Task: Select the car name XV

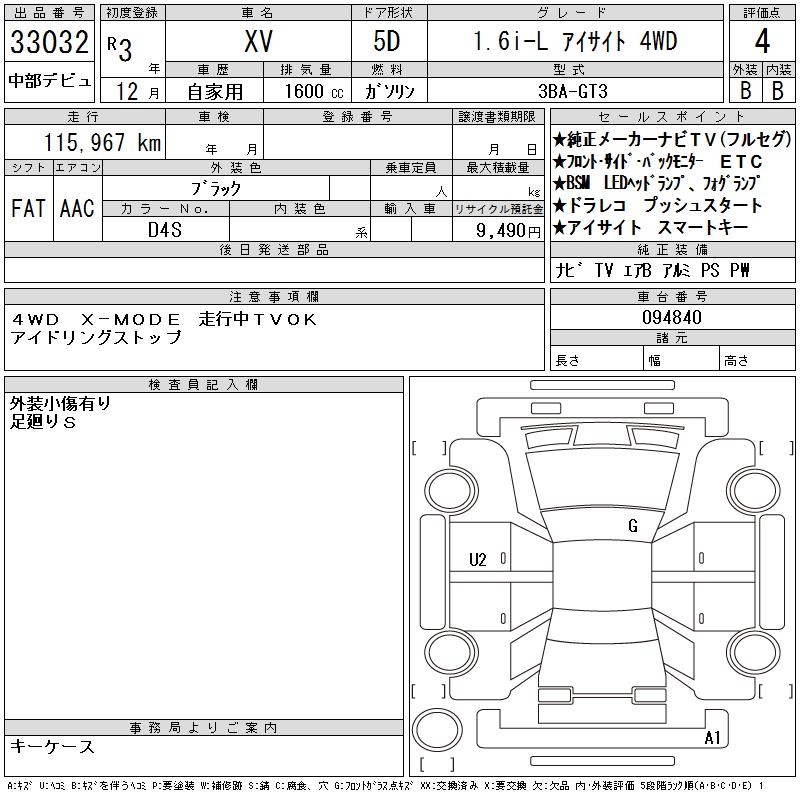Action: [x=258, y=41]
